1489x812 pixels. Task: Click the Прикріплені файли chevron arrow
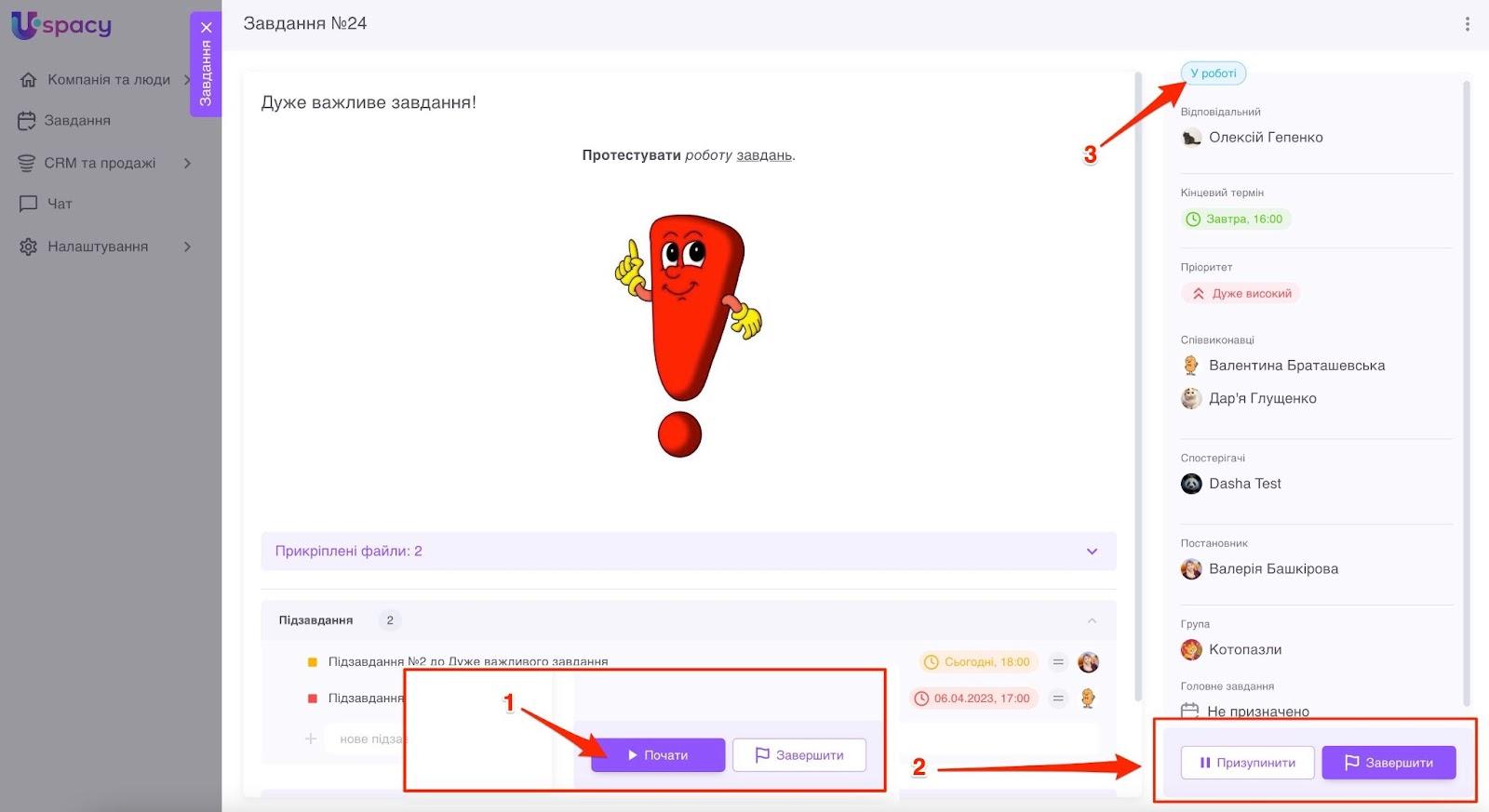pos(1092,552)
